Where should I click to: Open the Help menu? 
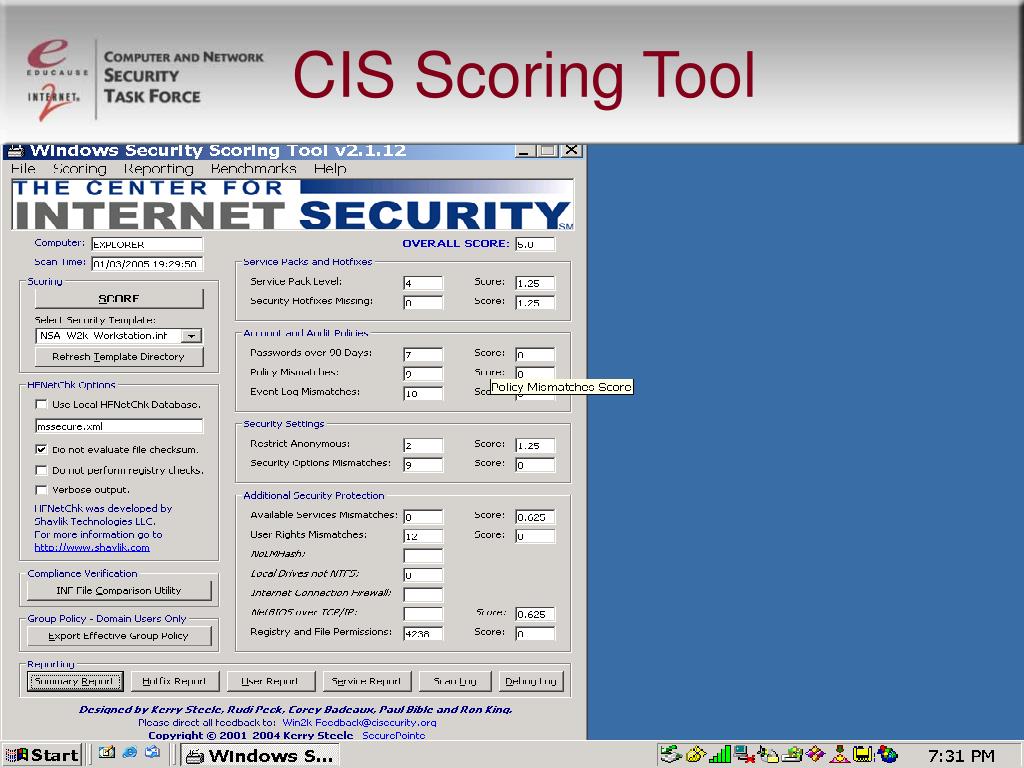click(330, 168)
